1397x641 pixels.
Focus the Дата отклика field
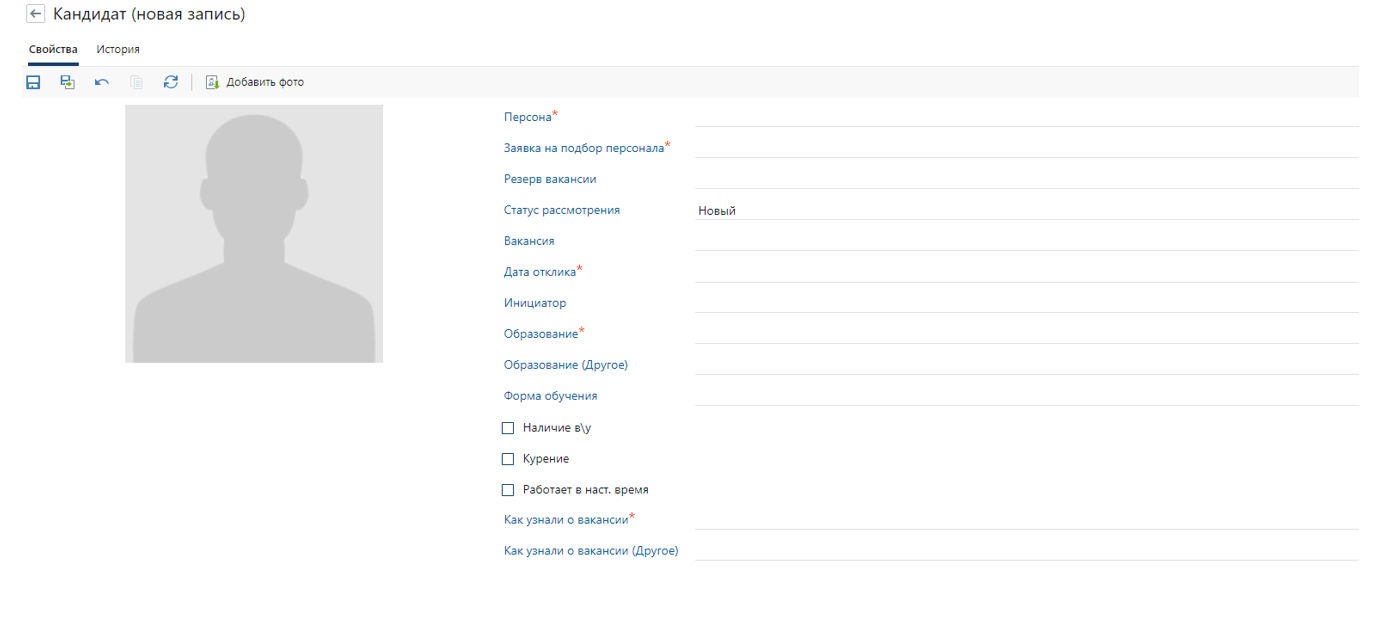point(1025,271)
